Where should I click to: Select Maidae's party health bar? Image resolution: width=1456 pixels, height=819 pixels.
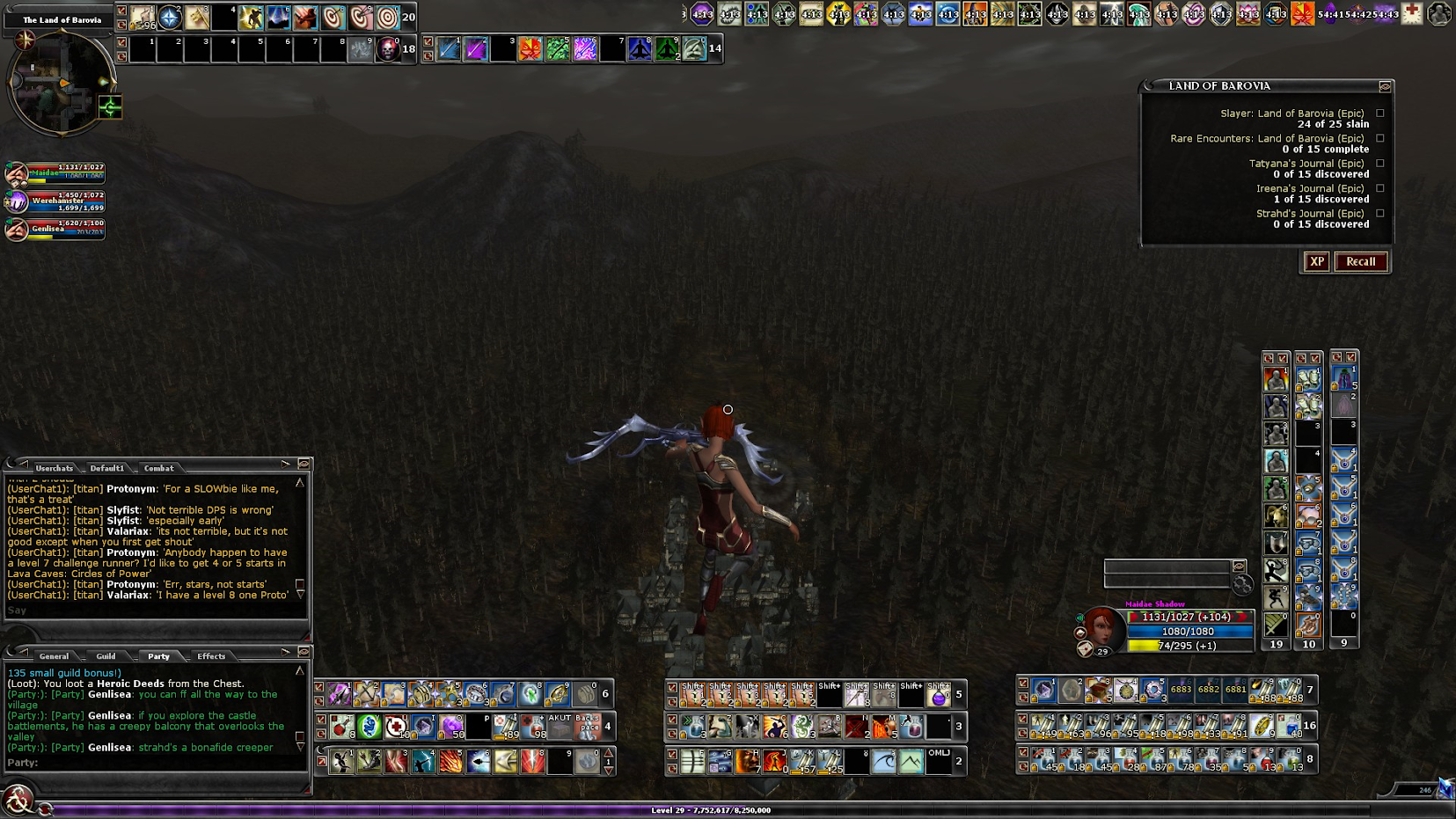(67, 173)
